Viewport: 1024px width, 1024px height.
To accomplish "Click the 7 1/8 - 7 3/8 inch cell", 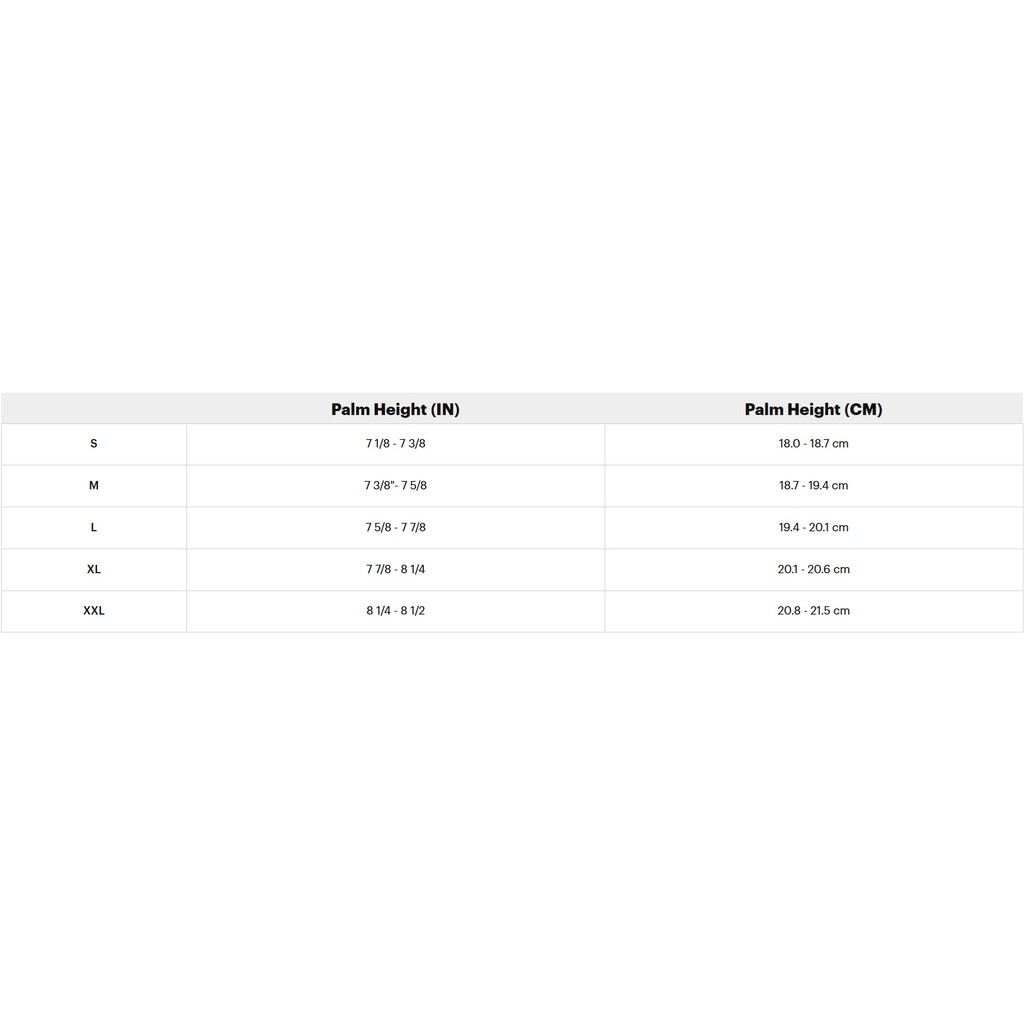I will [396, 444].
